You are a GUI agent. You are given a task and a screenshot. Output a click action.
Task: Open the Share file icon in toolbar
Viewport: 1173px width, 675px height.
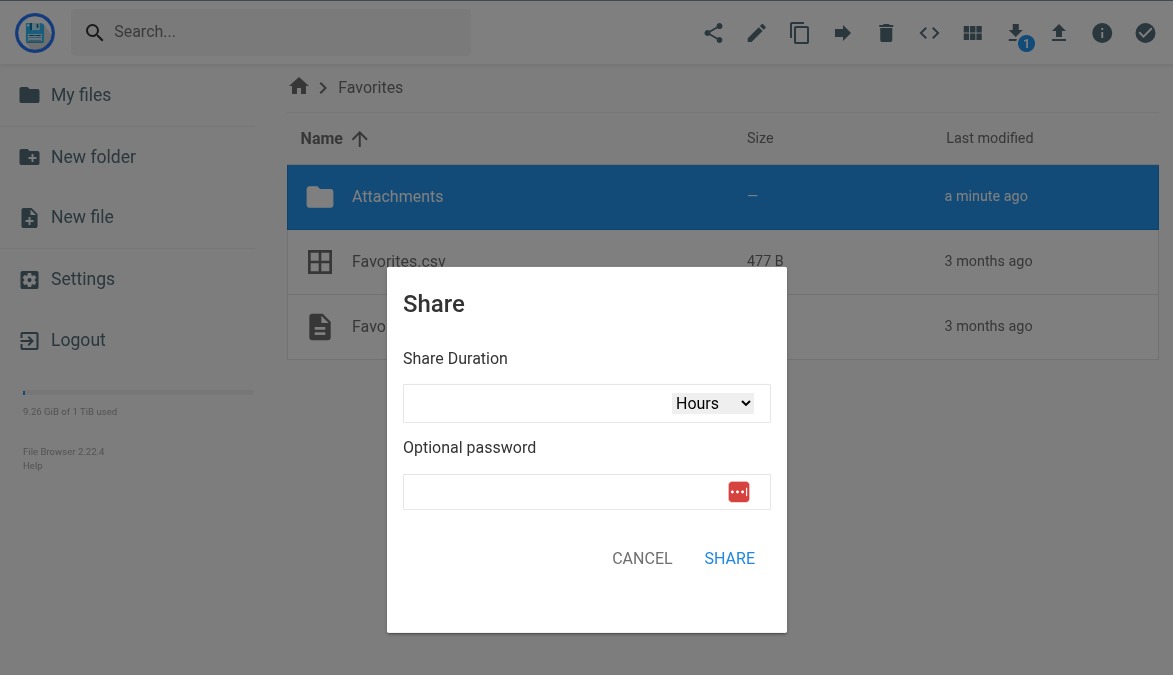[x=713, y=32]
